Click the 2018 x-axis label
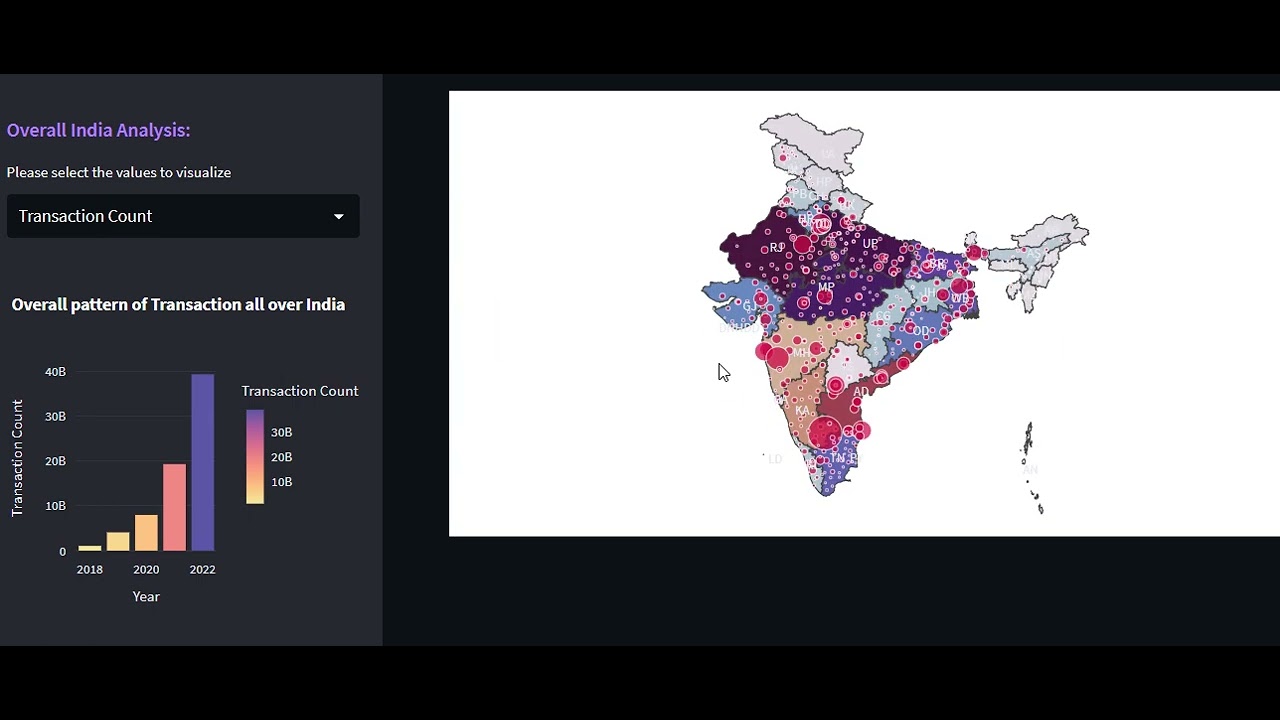This screenshot has width=1280, height=720. (x=90, y=569)
